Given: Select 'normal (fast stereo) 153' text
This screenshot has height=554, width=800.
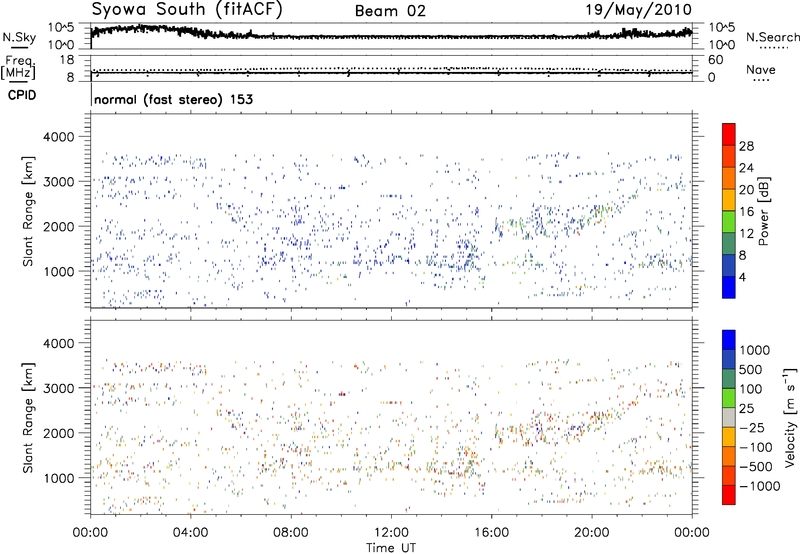Looking at the screenshot, I should click(x=173, y=99).
